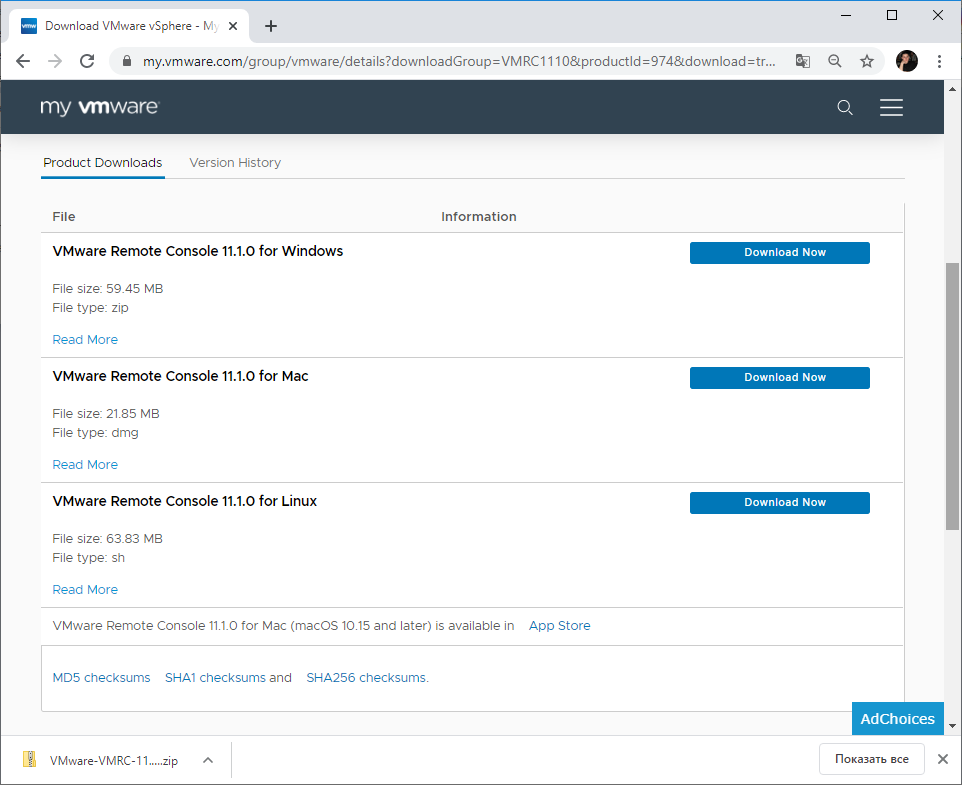Download Remote Console for Windows

779,253
